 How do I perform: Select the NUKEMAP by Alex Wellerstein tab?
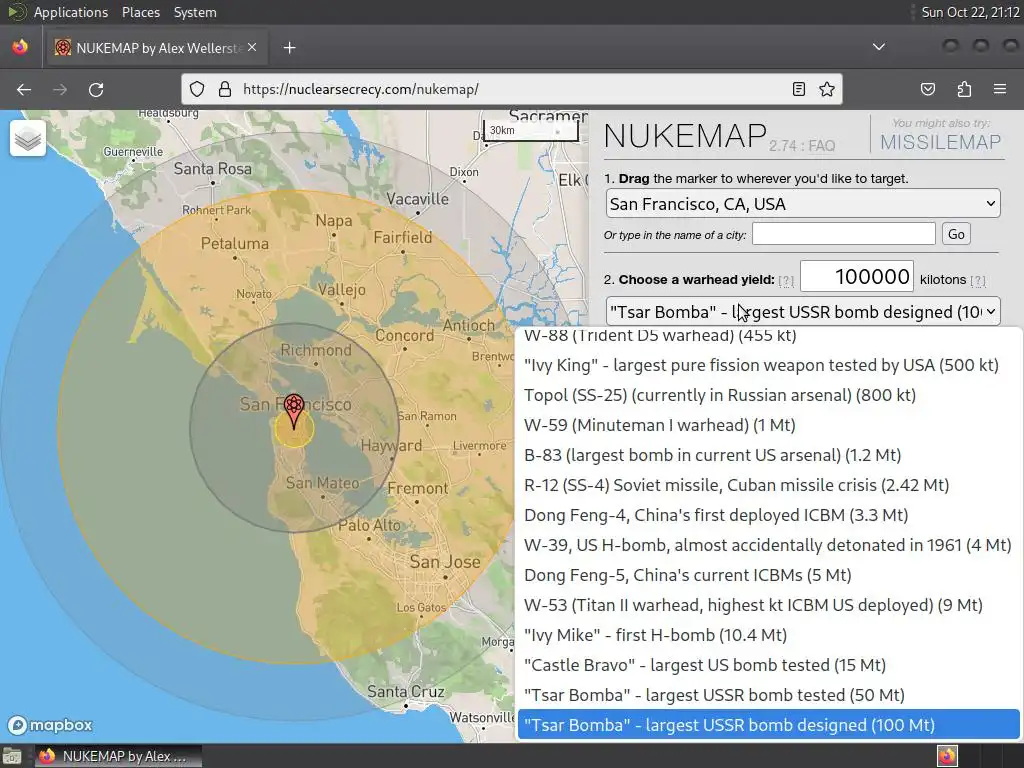click(157, 48)
